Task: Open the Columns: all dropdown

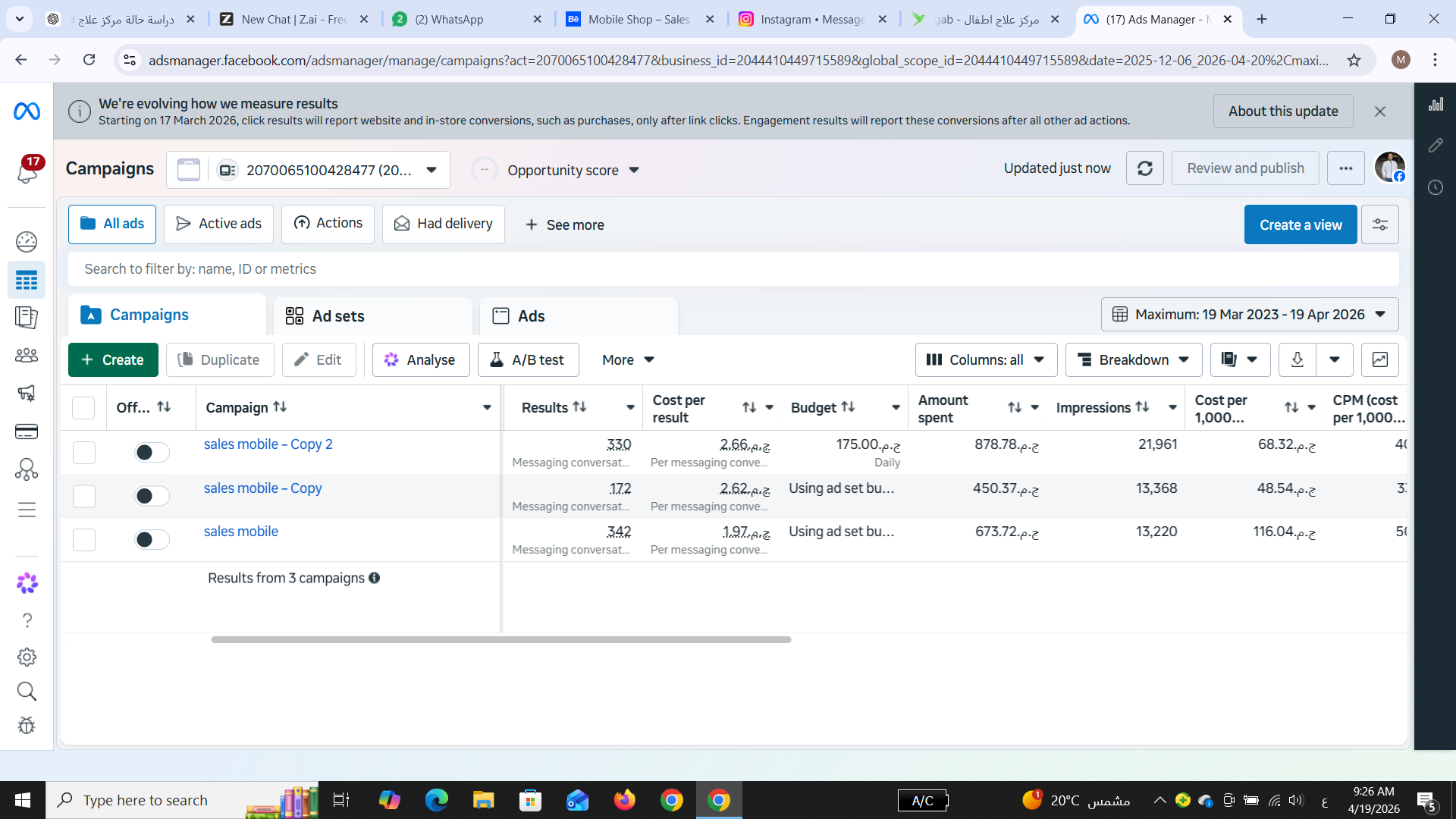Action: (x=985, y=360)
